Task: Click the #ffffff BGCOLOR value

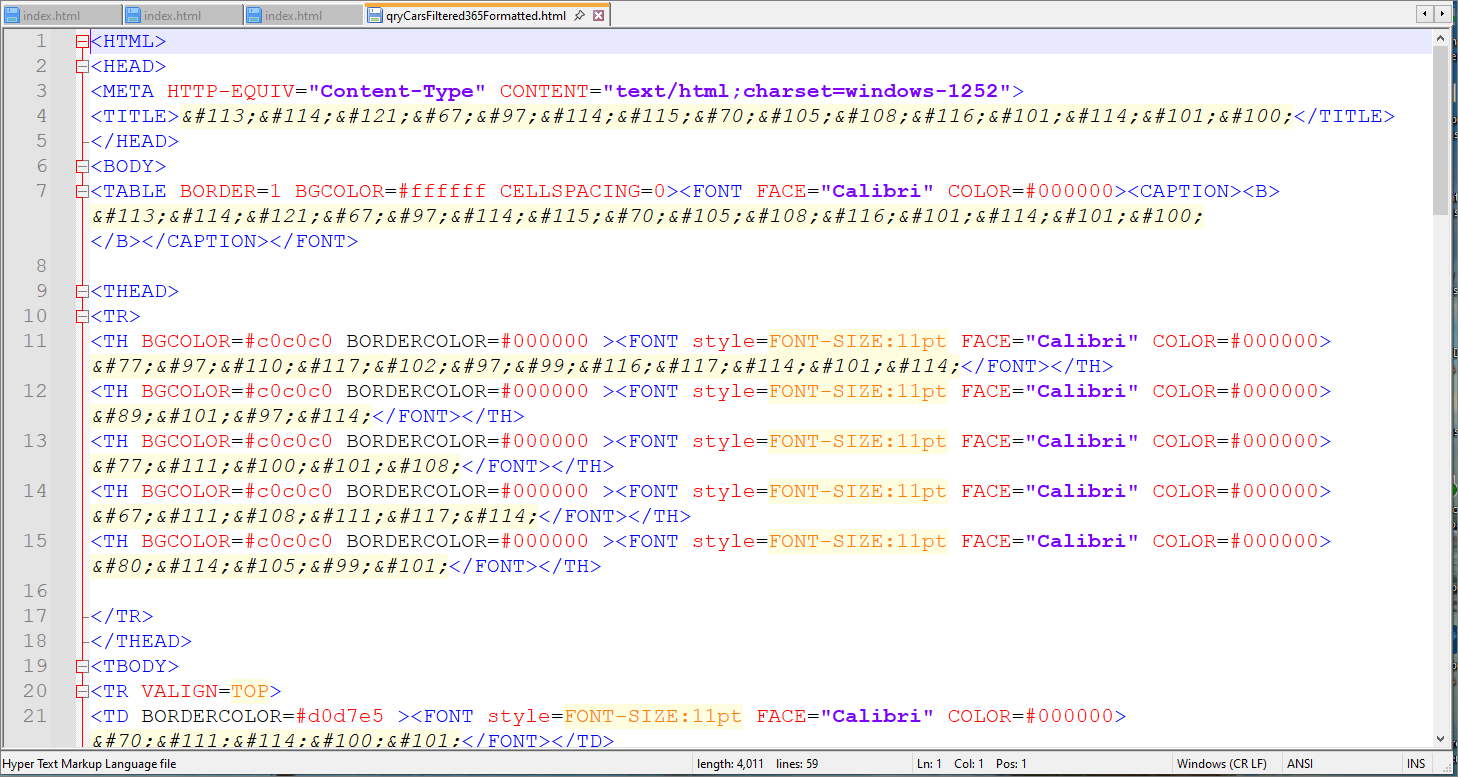Action: coord(442,191)
